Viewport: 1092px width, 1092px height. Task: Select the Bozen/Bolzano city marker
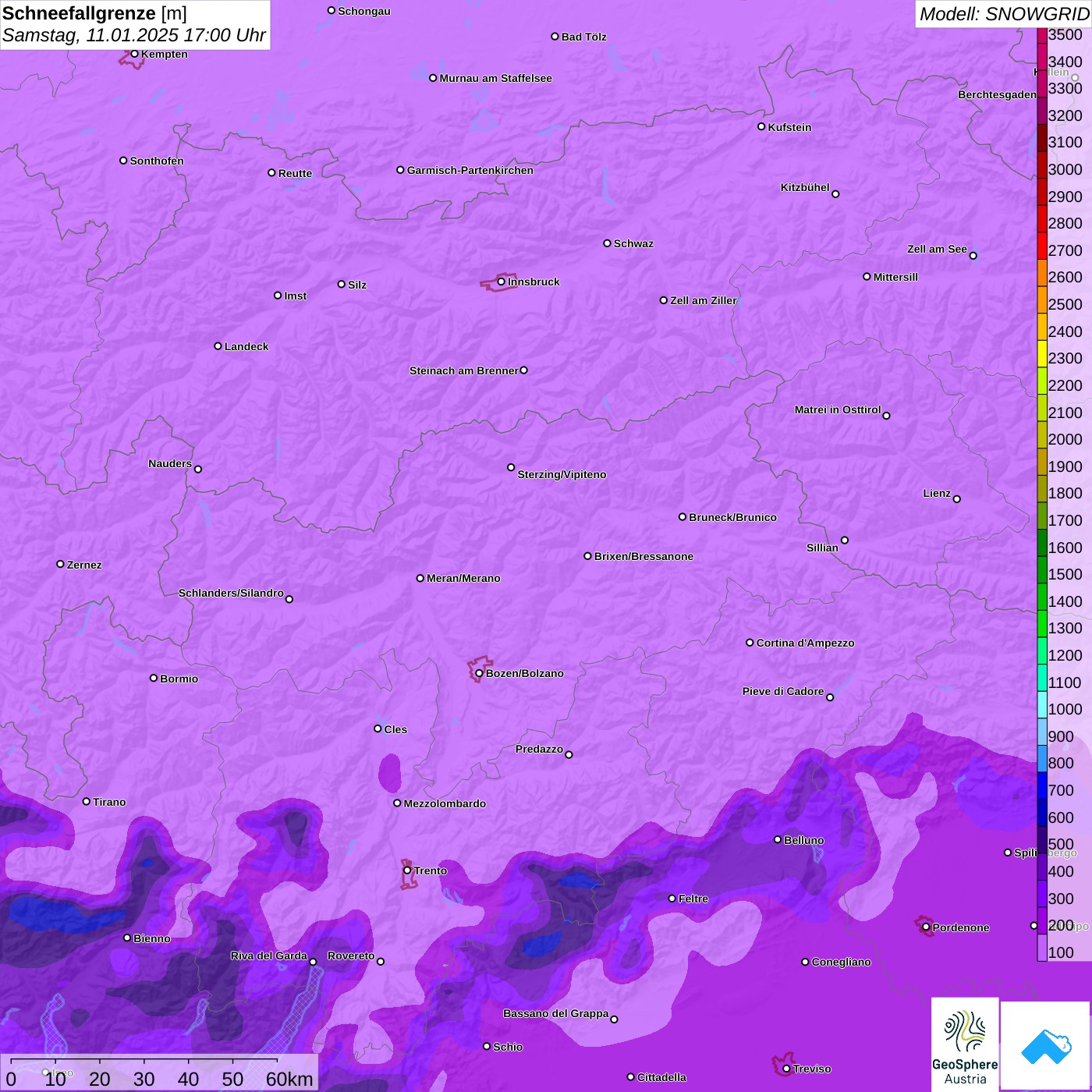coord(479,673)
